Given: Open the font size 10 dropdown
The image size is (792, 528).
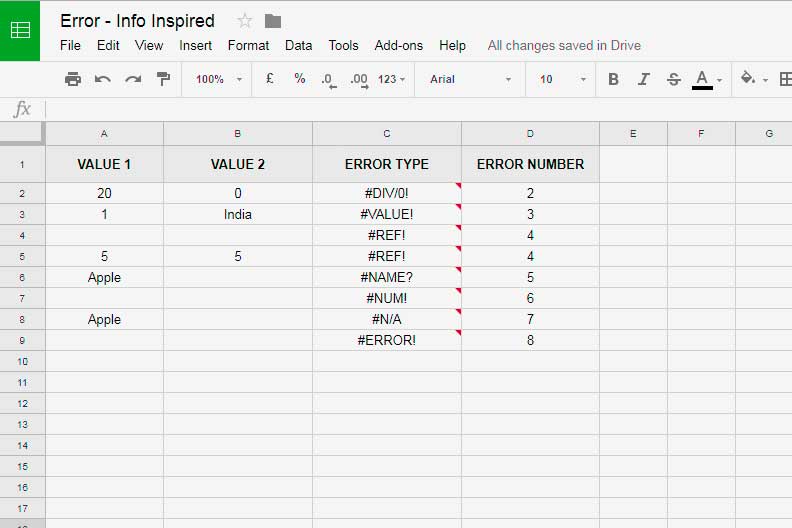Looking at the screenshot, I should pos(562,79).
